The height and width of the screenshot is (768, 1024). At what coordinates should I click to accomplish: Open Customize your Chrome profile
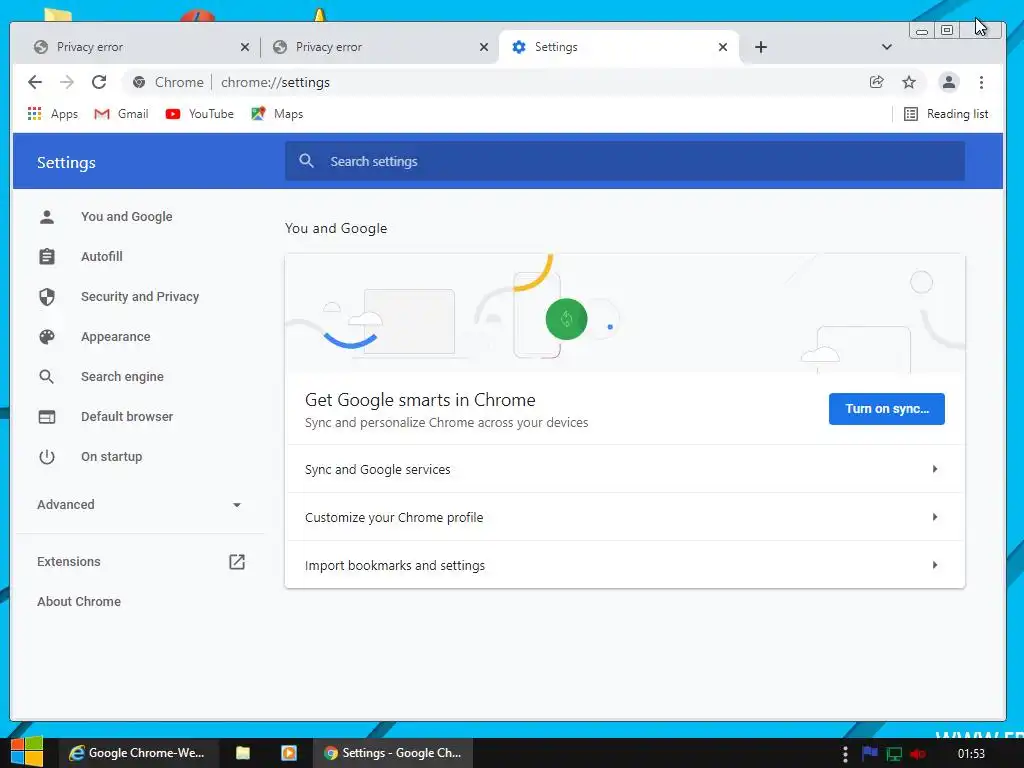pos(625,517)
